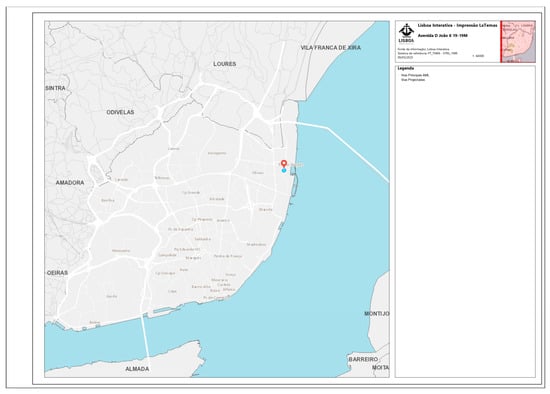Select the VILA FRANCA DE XIRA label
This screenshot has height=394, width=550.
point(330,48)
